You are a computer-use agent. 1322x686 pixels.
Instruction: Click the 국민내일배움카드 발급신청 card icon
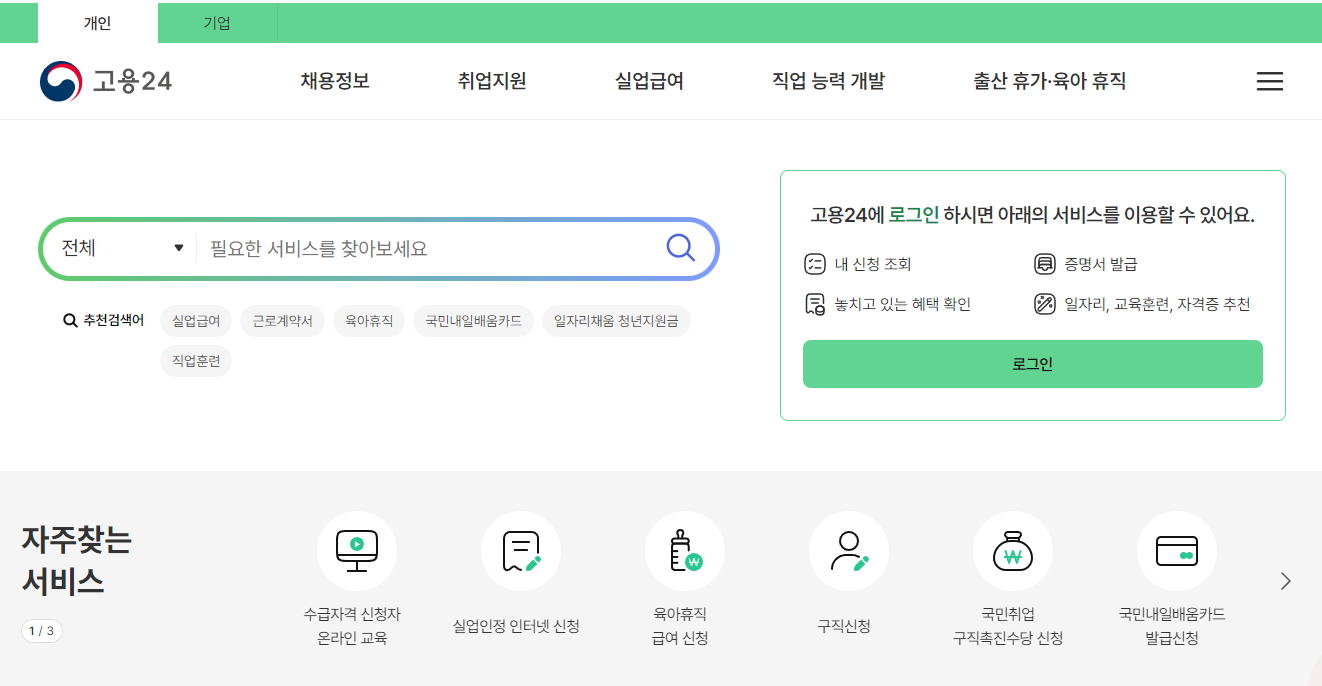(x=1177, y=550)
